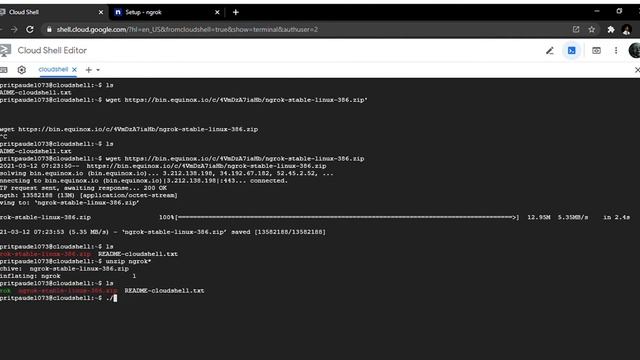The image size is (640, 360).
Task: Switch to the Setup - ngrok browser tab
Action: click(167, 12)
